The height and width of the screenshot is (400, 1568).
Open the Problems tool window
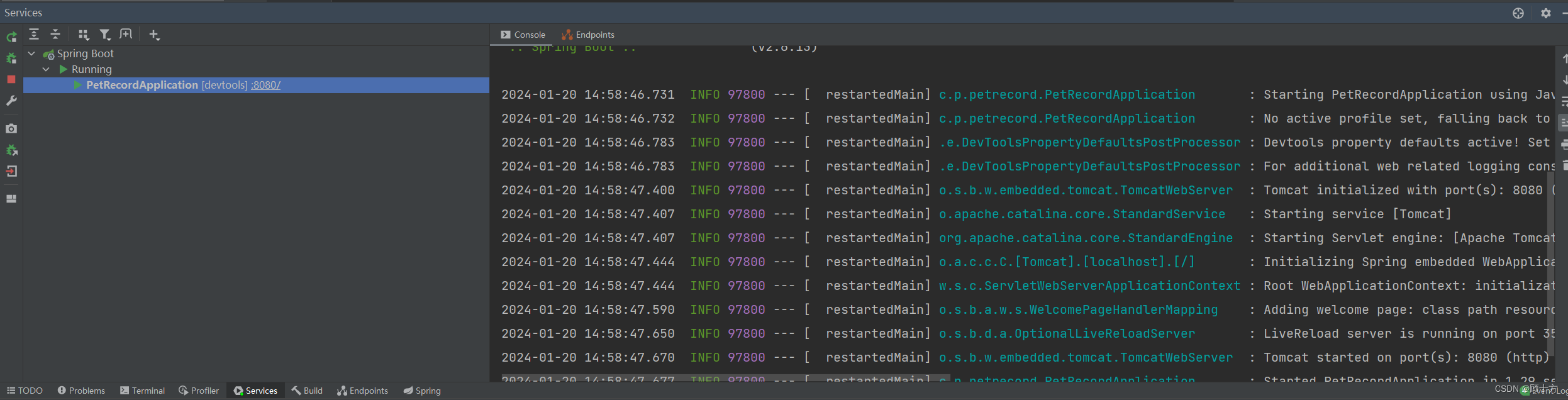tap(81, 391)
